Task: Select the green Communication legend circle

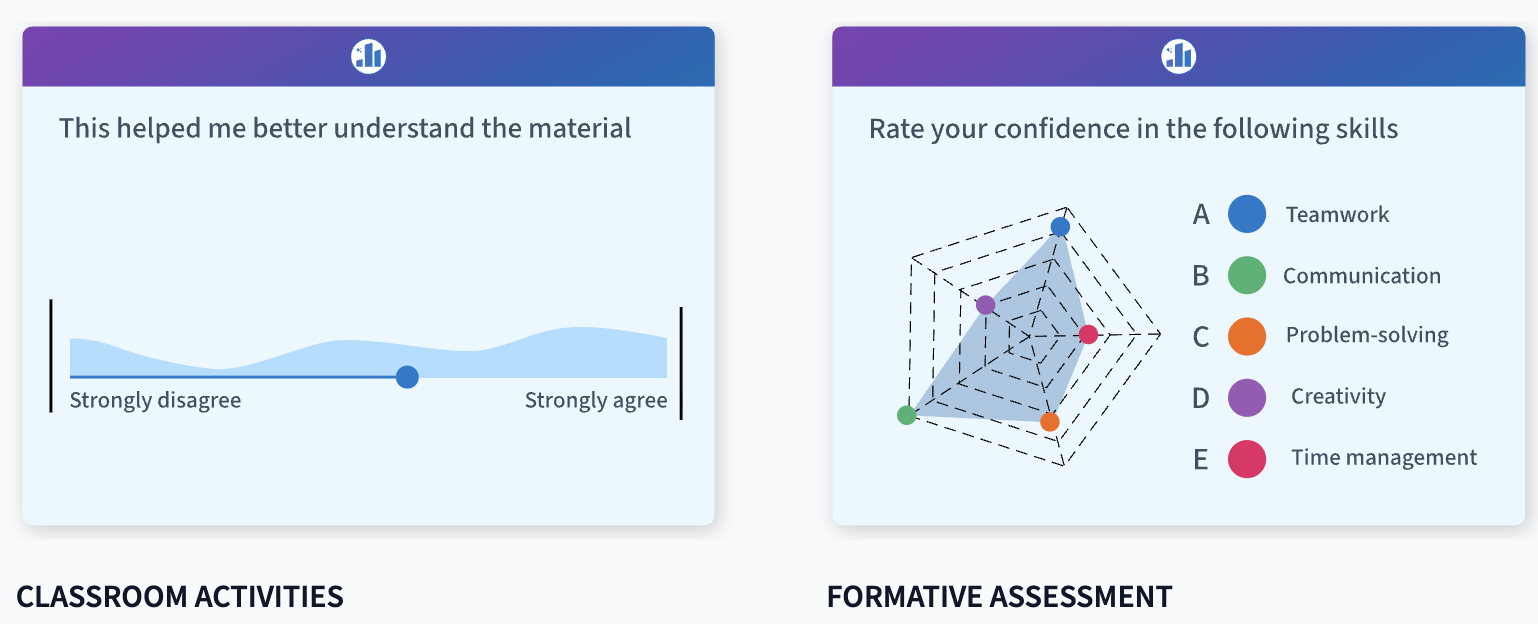Action: [x=1246, y=275]
